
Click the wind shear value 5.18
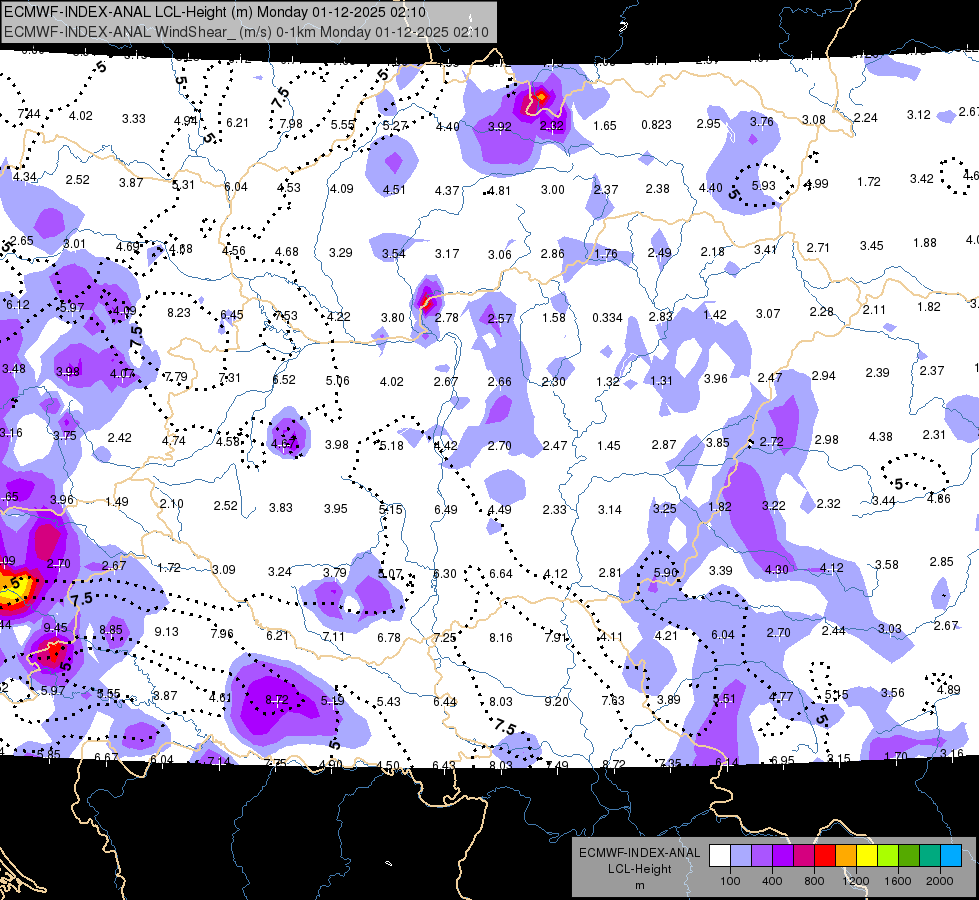point(391,445)
